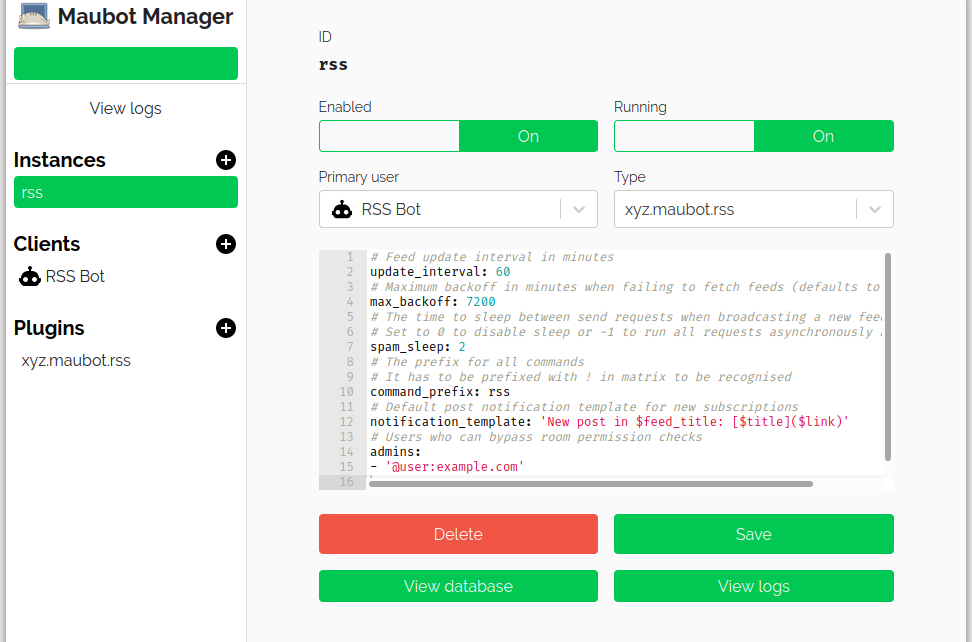The height and width of the screenshot is (642, 972).
Task: Click the Clients section heading
Action: click(x=47, y=244)
